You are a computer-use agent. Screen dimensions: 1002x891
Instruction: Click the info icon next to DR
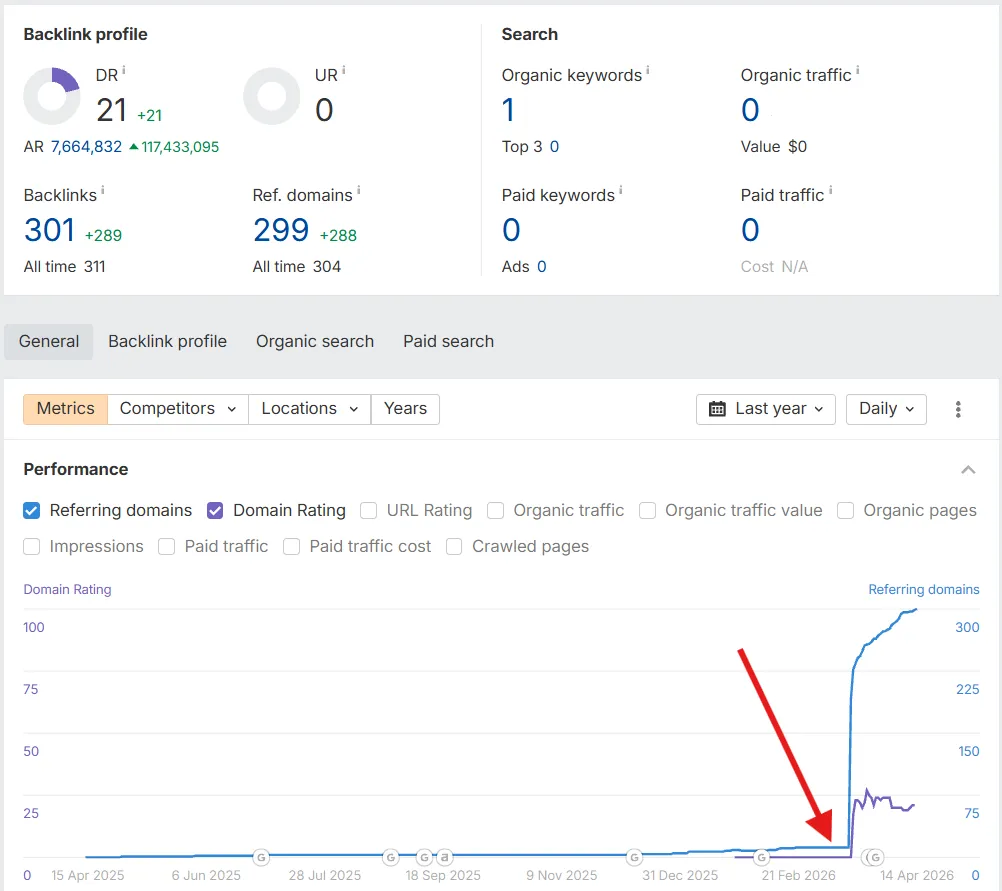124,71
